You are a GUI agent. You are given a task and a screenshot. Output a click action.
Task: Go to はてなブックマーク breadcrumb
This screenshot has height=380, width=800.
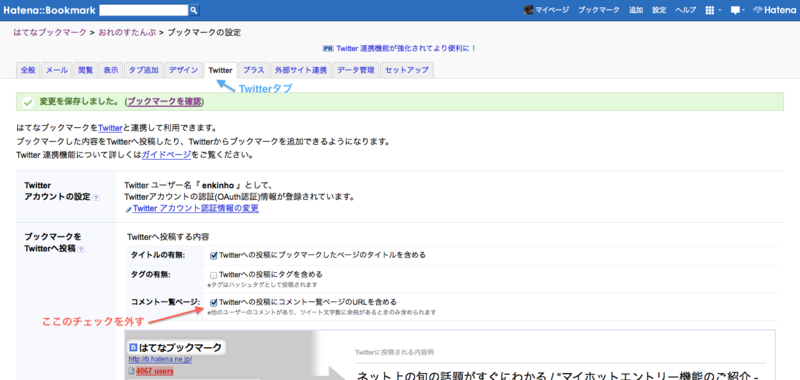[x=50, y=33]
